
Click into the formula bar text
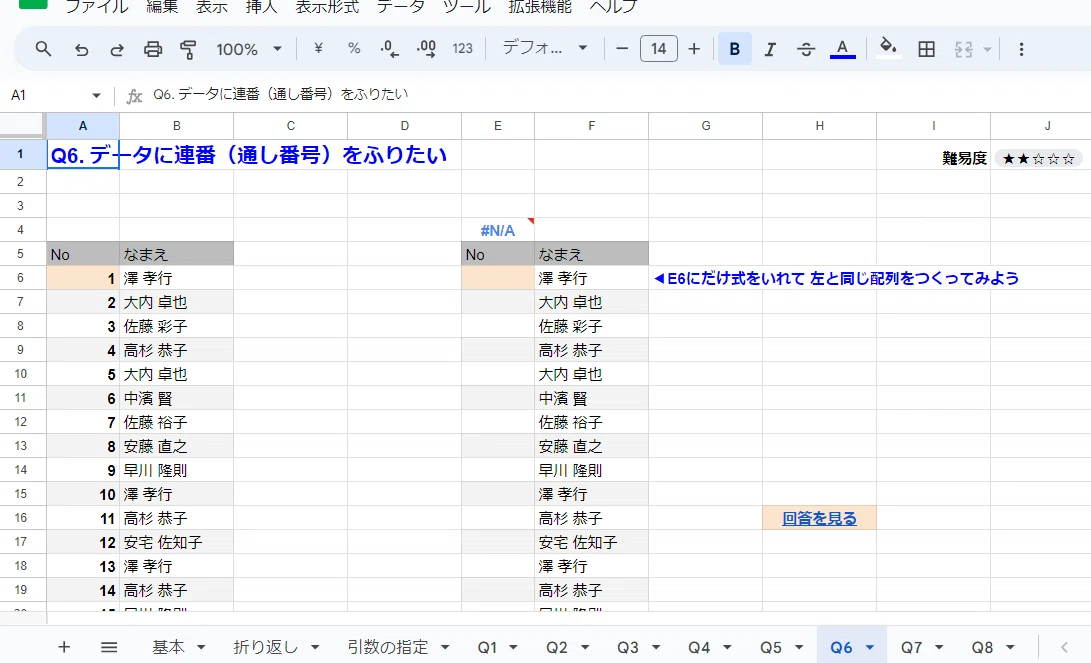pyautogui.click(x=280, y=94)
